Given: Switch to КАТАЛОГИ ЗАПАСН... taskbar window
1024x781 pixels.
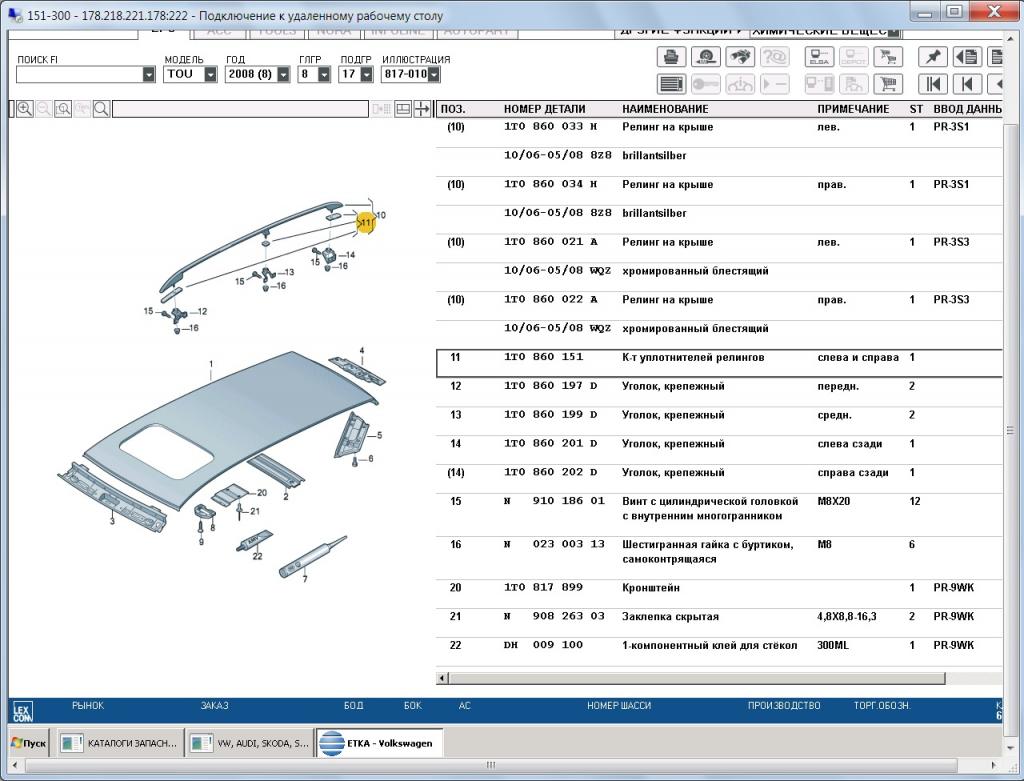Looking at the screenshot, I should point(120,743).
